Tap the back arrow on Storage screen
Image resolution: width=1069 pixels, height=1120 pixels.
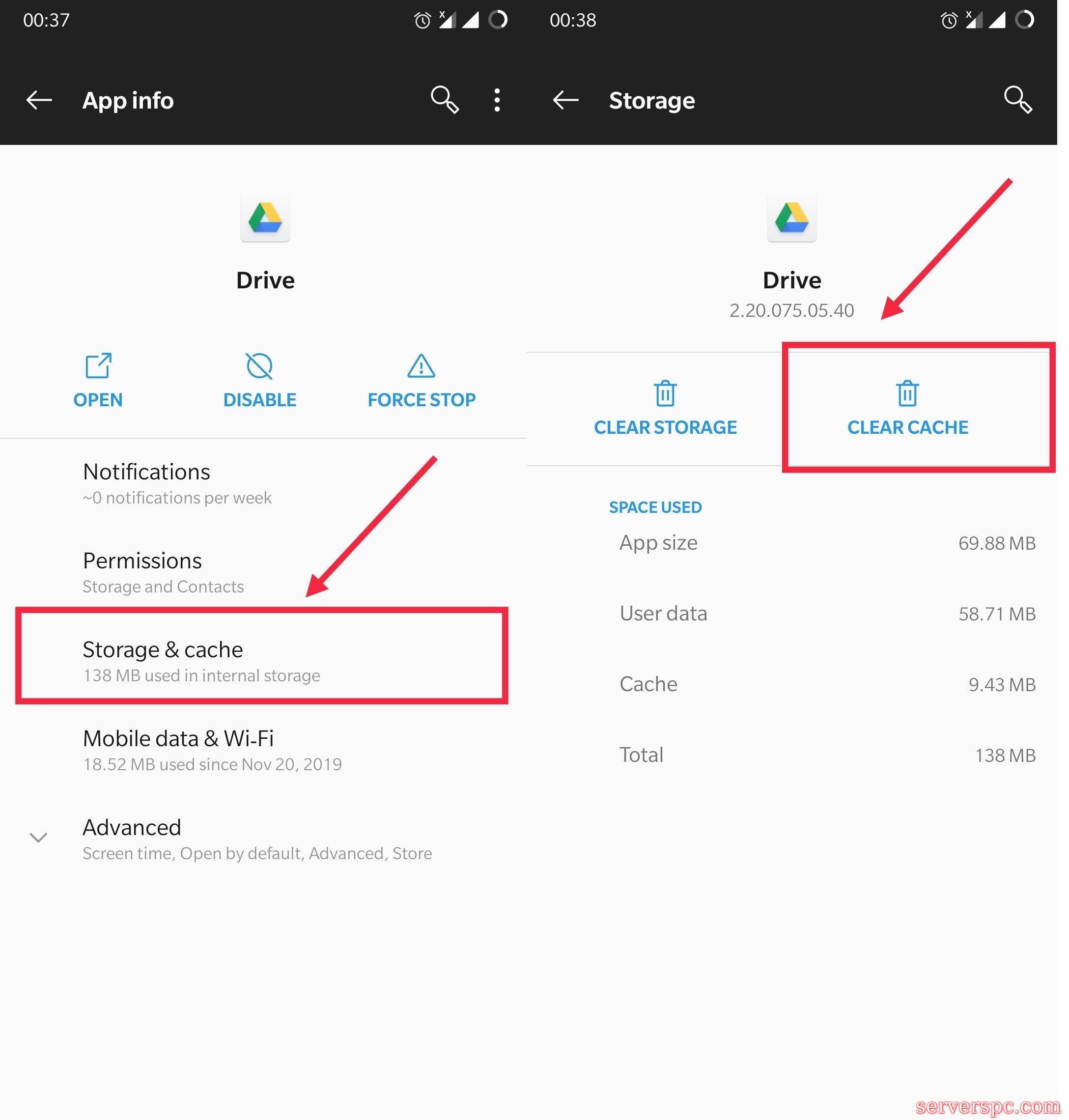tap(565, 100)
